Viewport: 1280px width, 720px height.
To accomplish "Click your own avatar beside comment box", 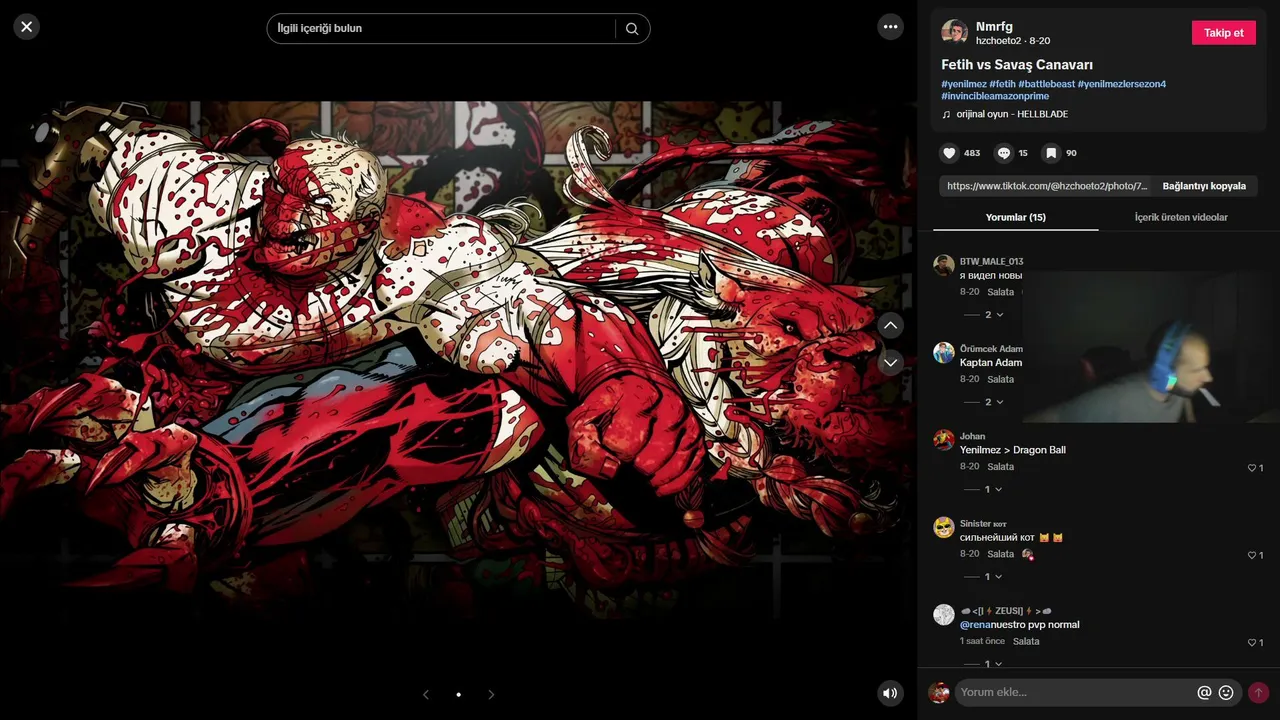I will [x=939, y=692].
